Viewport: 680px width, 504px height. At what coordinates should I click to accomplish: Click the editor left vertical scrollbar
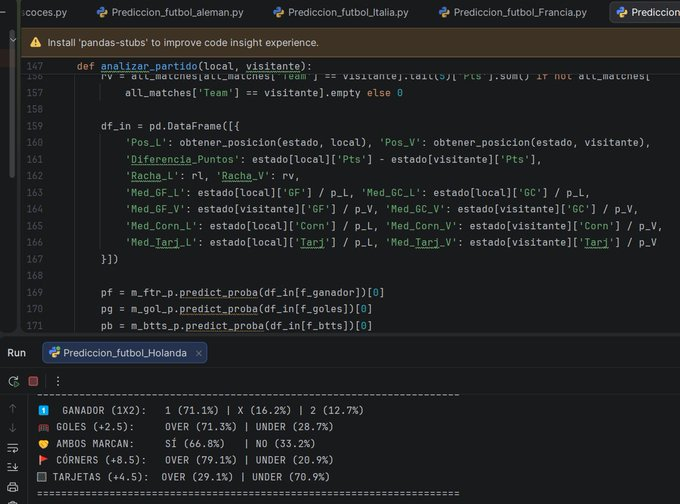click(12, 104)
